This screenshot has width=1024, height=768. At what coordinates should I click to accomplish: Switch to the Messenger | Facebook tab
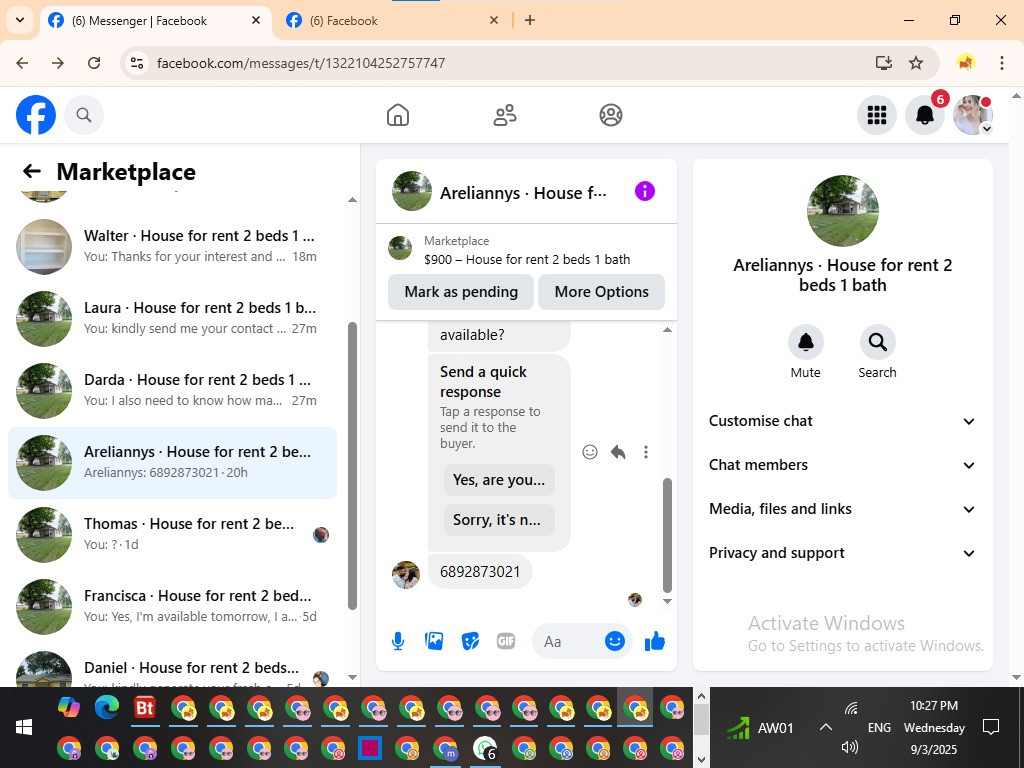[155, 21]
